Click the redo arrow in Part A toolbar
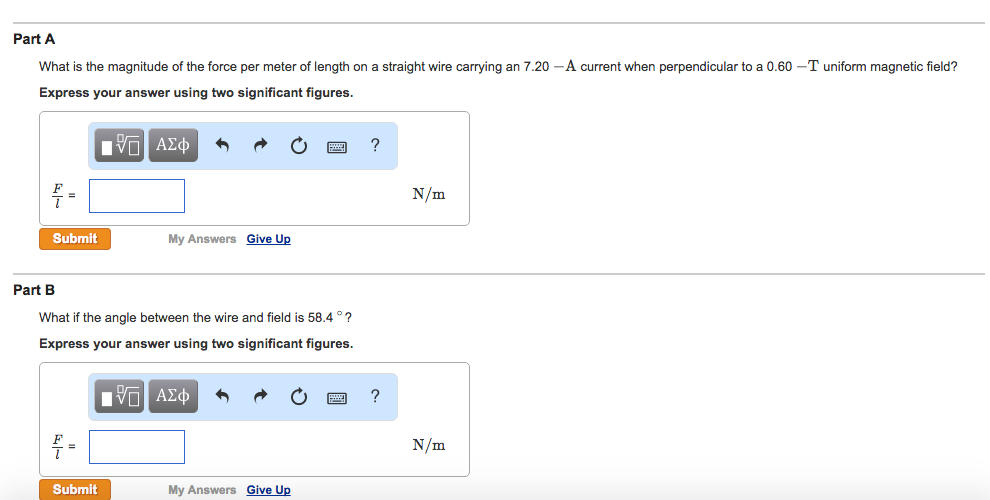 tap(260, 146)
